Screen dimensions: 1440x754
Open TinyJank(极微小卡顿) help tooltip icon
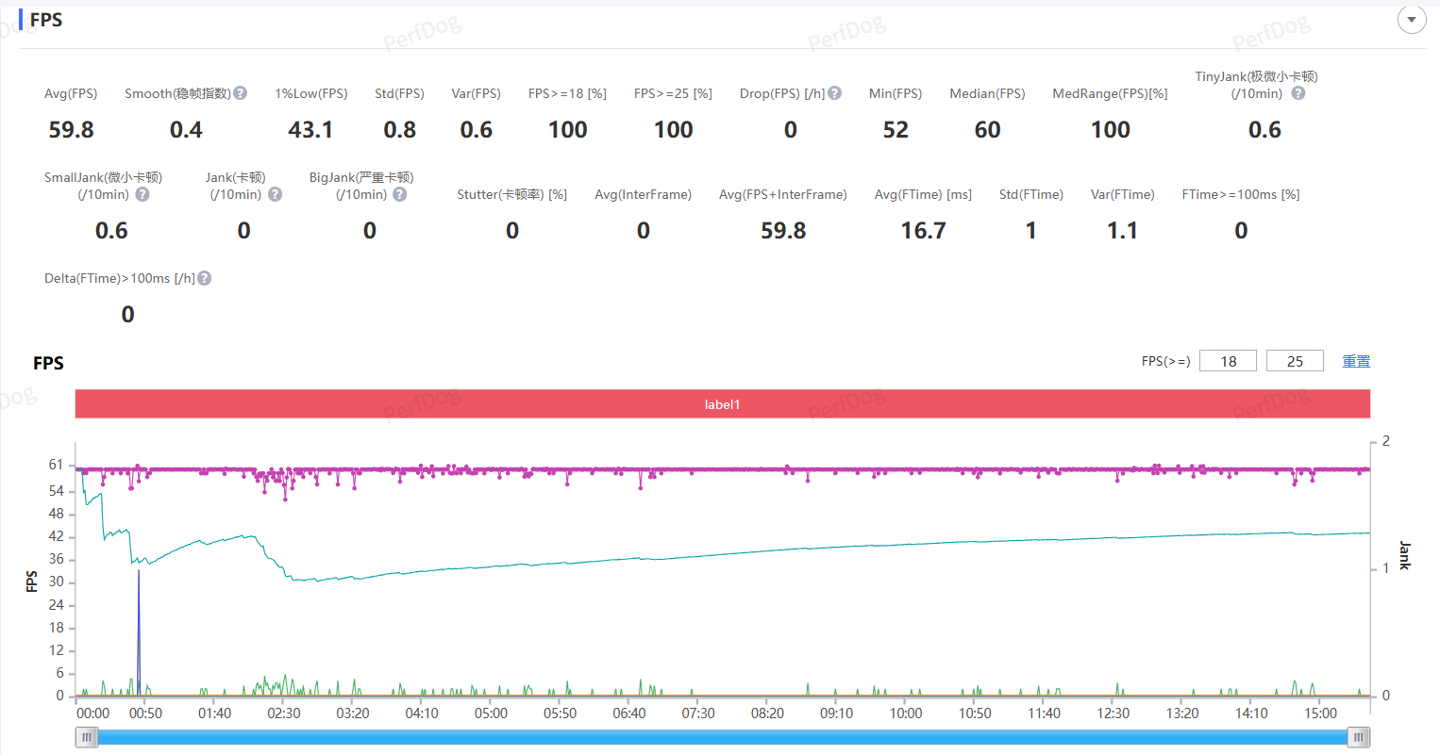(1298, 93)
